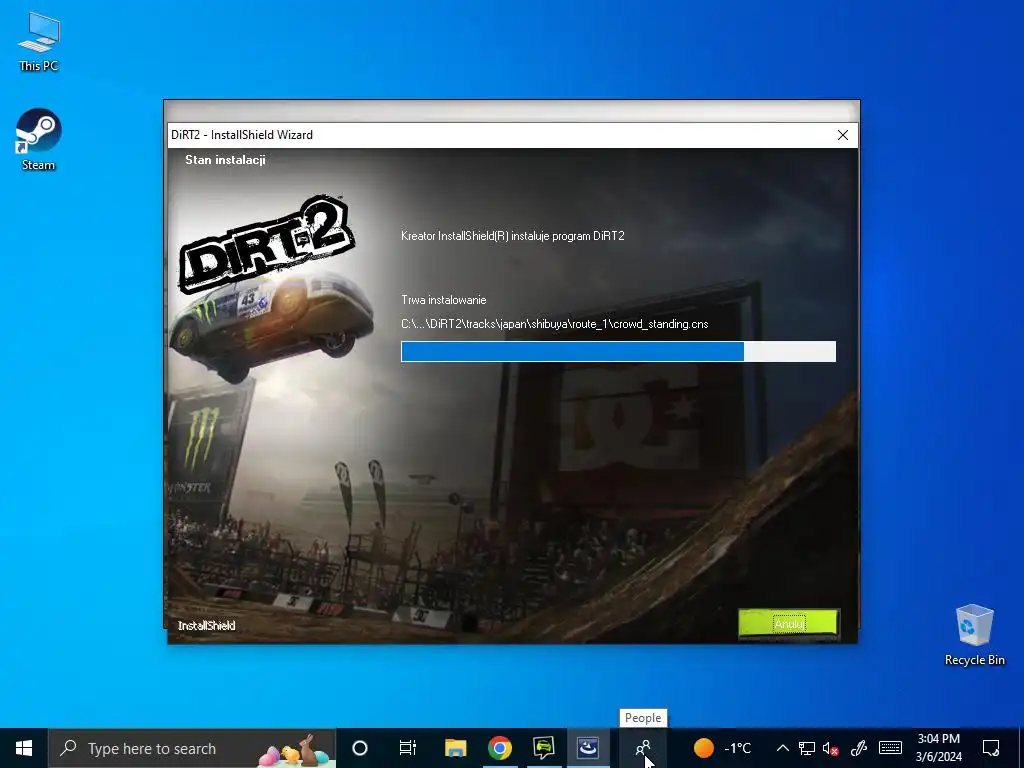Open the touch keyboard tray icon
This screenshot has width=1024, height=768.
[890, 748]
